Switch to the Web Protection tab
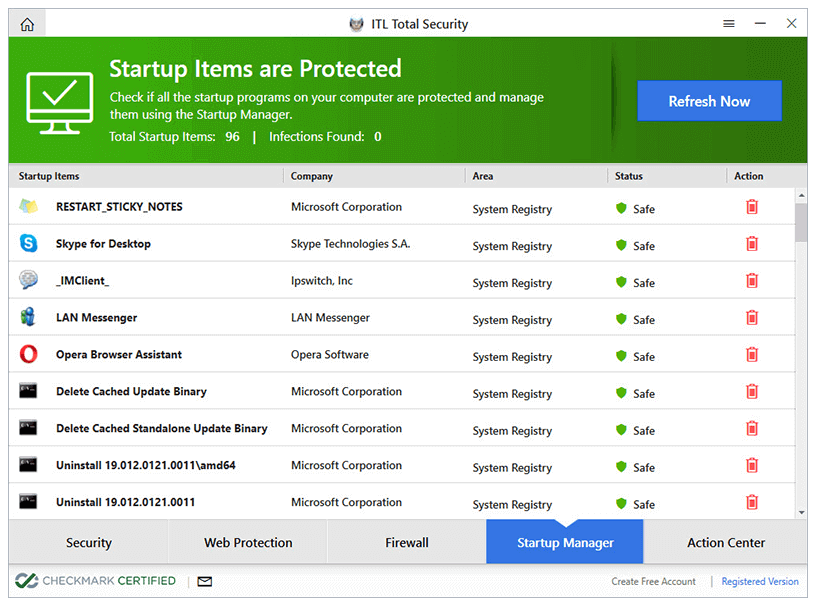This screenshot has width=816, height=606. [248, 542]
